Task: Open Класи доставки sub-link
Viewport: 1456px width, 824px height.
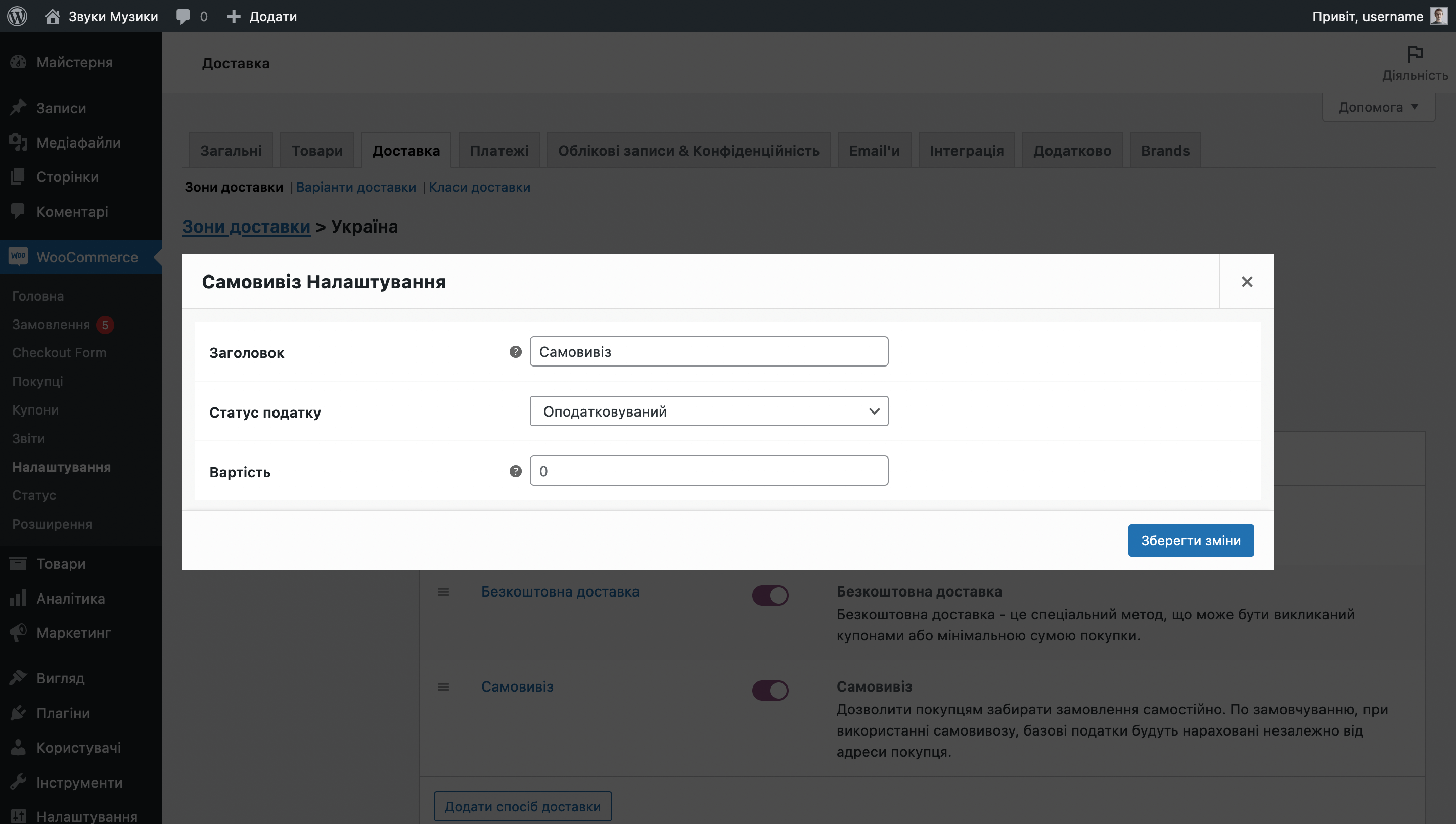Action: coord(479,187)
